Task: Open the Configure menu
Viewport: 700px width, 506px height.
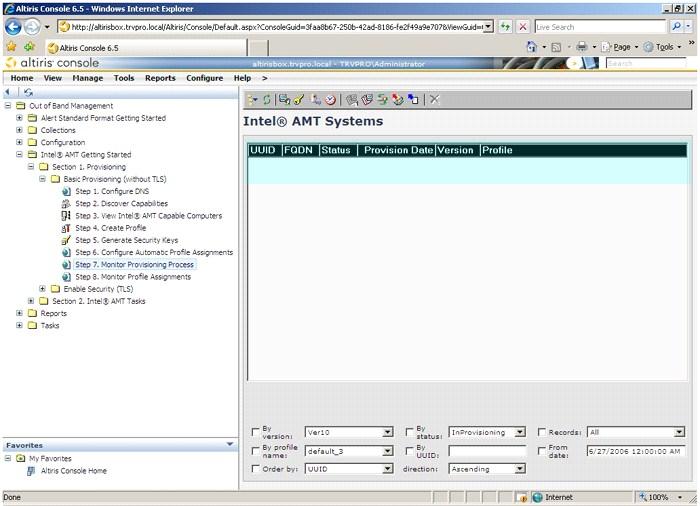Action: pos(204,78)
